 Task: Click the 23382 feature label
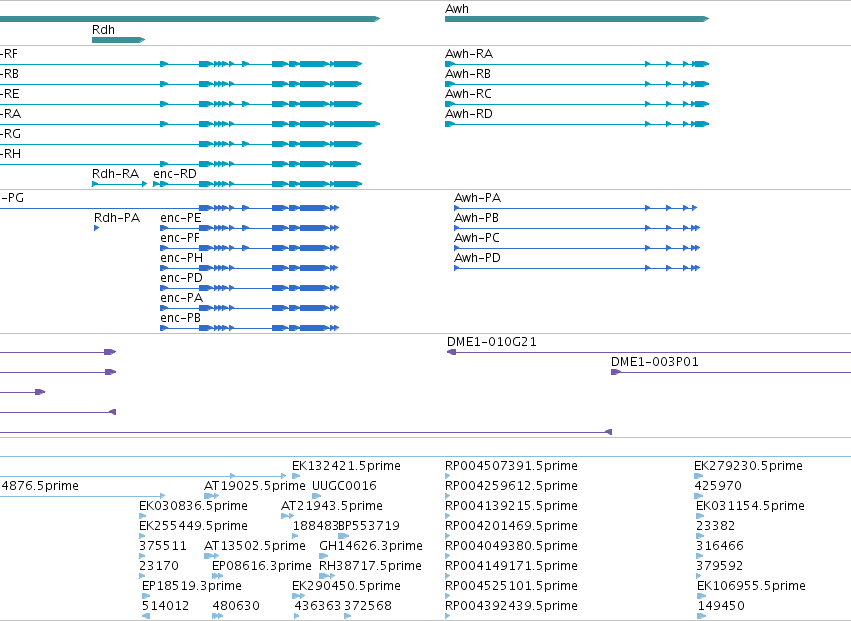pos(715,526)
